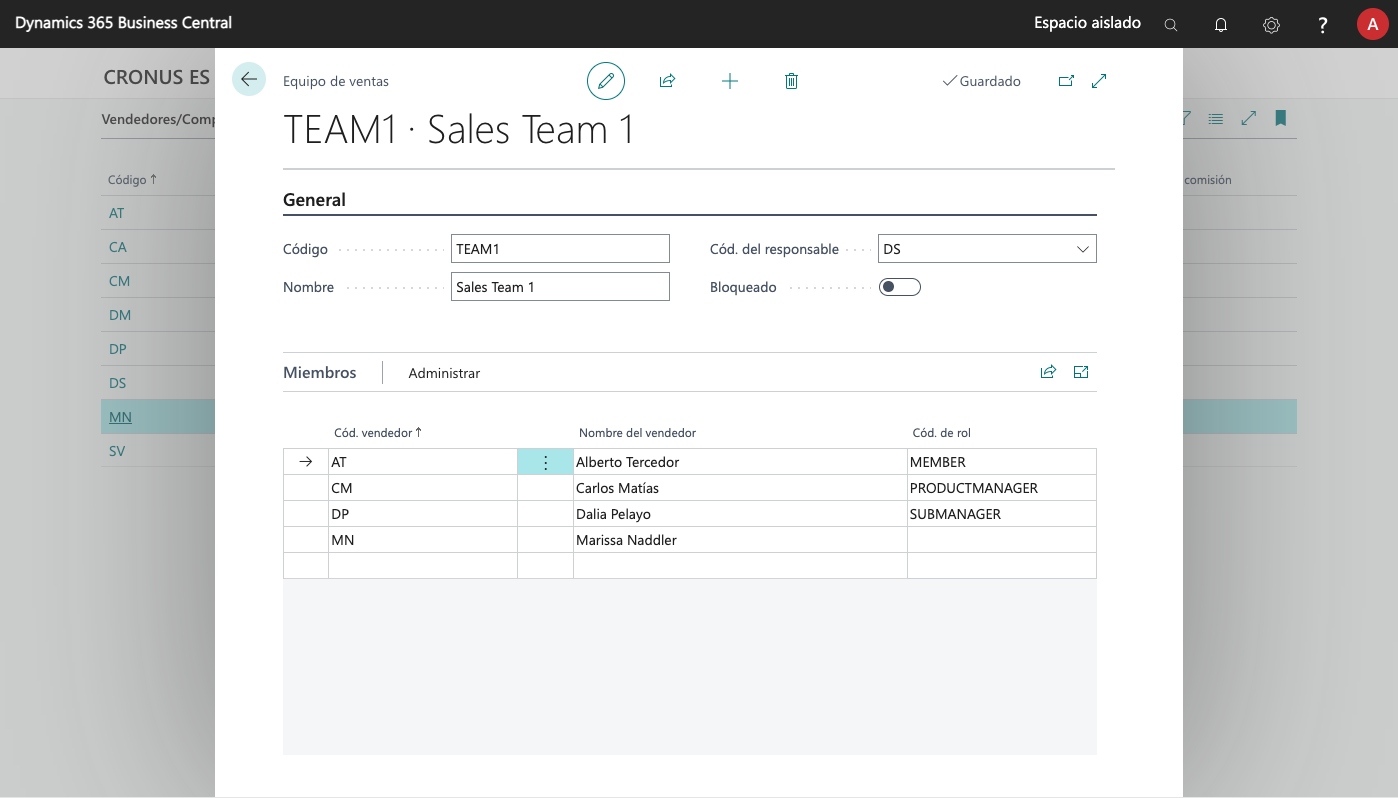Click Dynamics 365 Business Central title
The height and width of the screenshot is (798, 1398).
tap(123, 23)
